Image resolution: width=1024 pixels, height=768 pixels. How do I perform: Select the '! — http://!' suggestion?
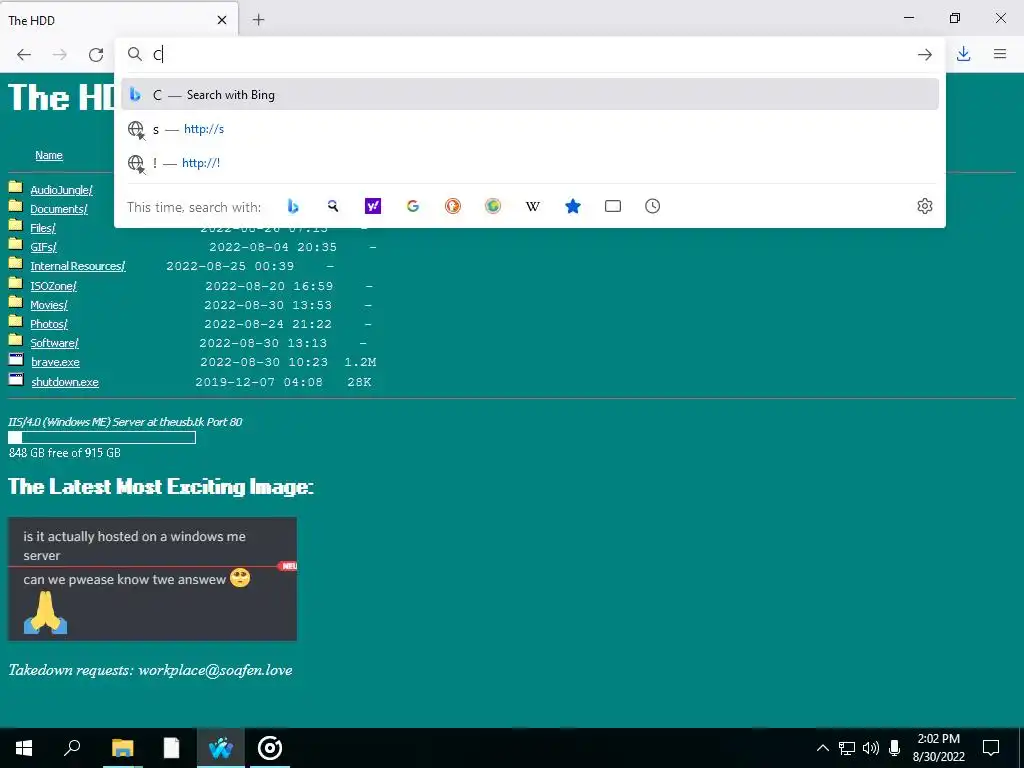[x=530, y=163]
